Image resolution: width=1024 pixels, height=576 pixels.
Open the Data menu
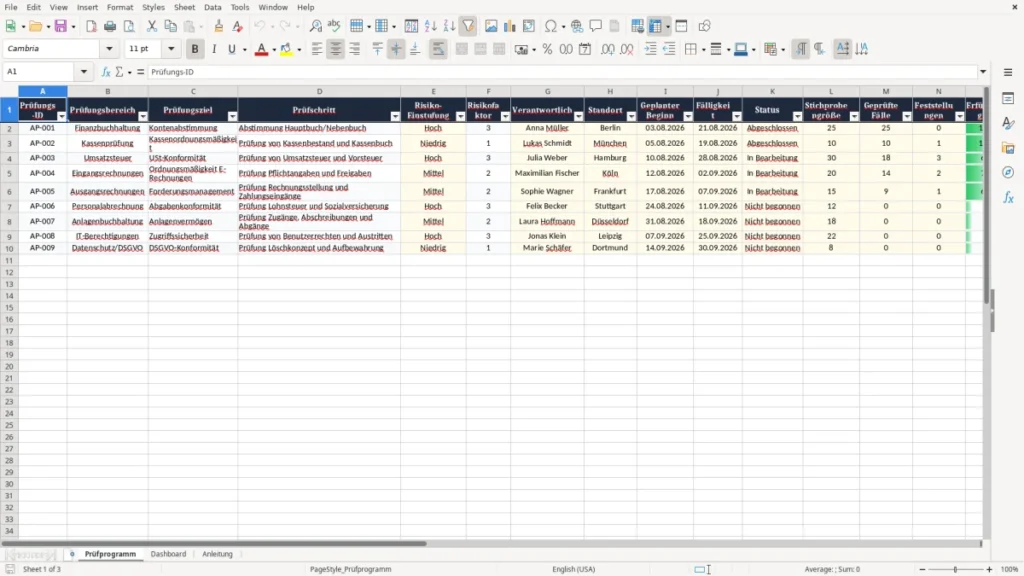212,7
